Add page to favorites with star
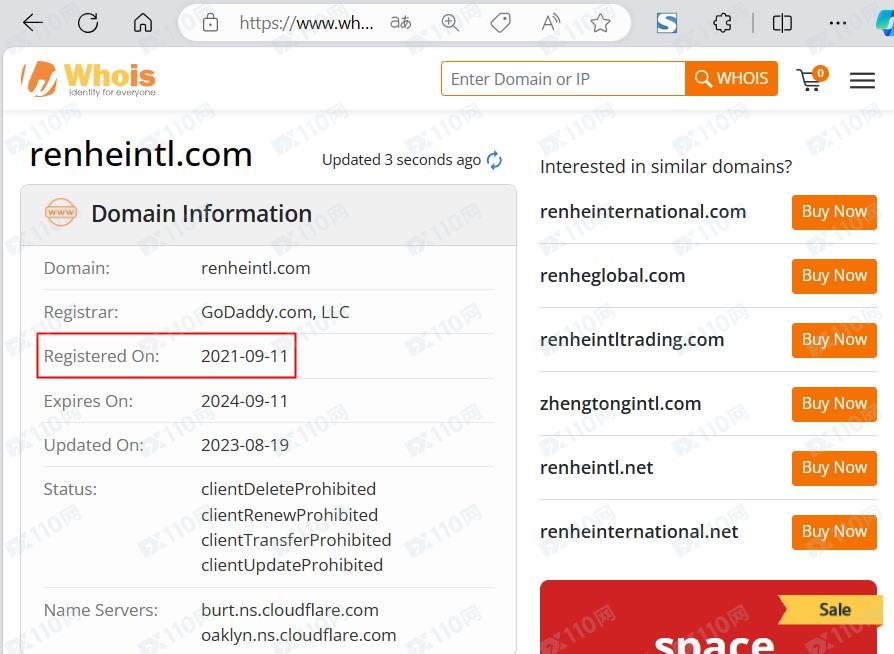 [600, 23]
